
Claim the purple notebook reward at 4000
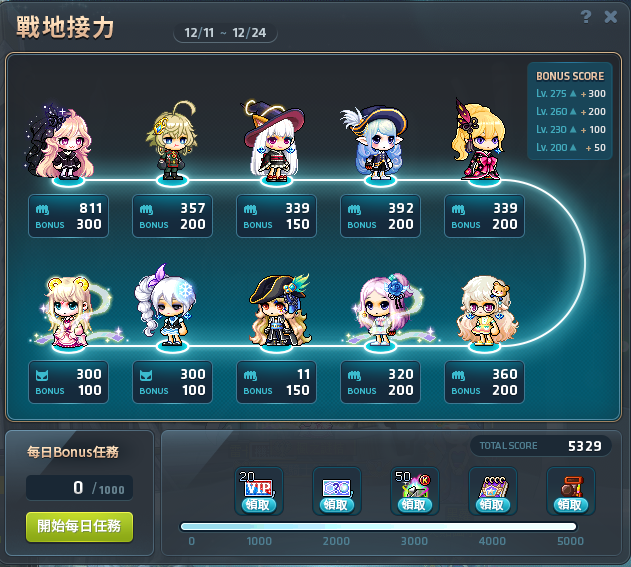click(x=493, y=505)
